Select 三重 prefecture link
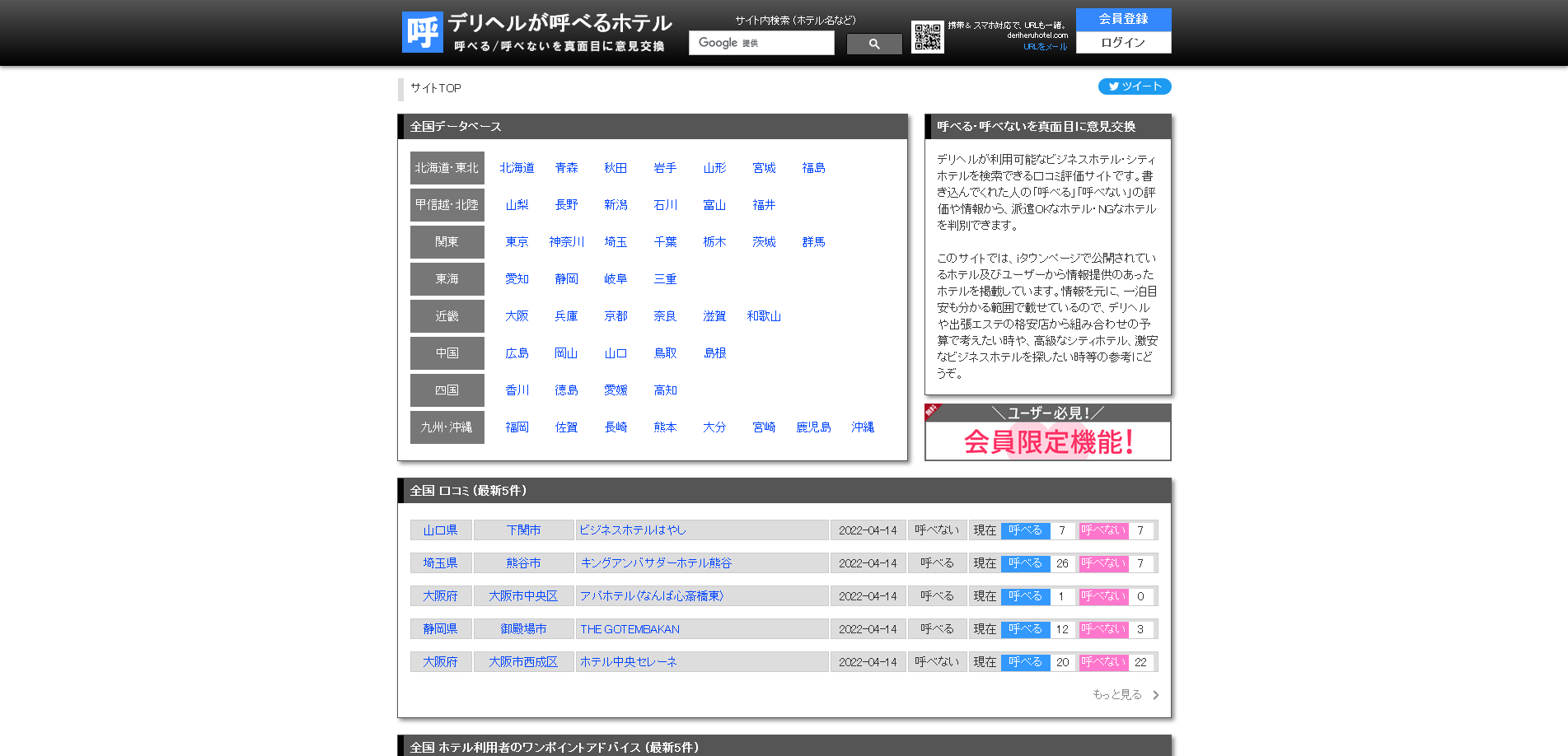The height and width of the screenshot is (756, 1568). pos(665,279)
